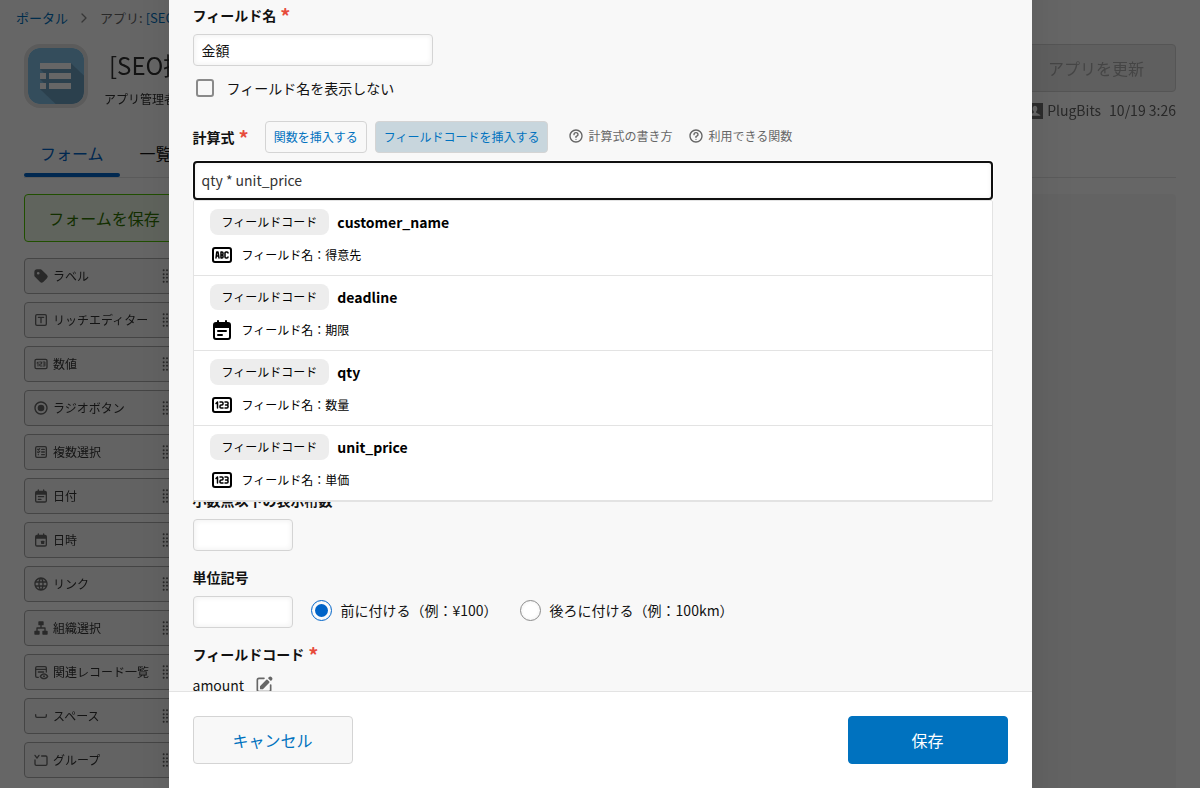This screenshot has height=788, width=1200.
Task: Click the ラベル tag icon in the sidebar
Action: click(41, 276)
